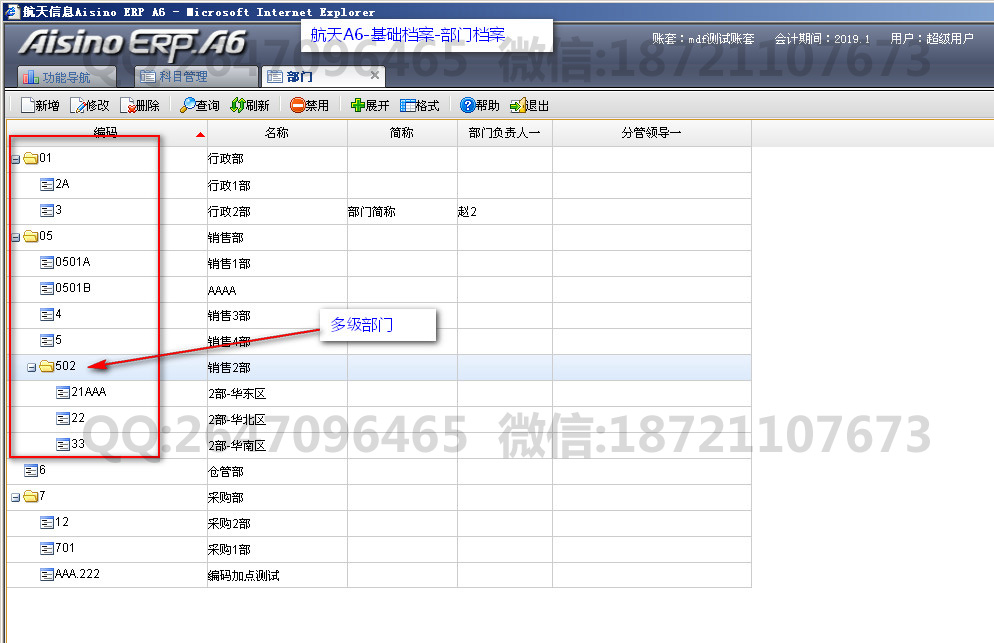
Task: Switch to the 科目管理 tab
Action: pos(183,76)
